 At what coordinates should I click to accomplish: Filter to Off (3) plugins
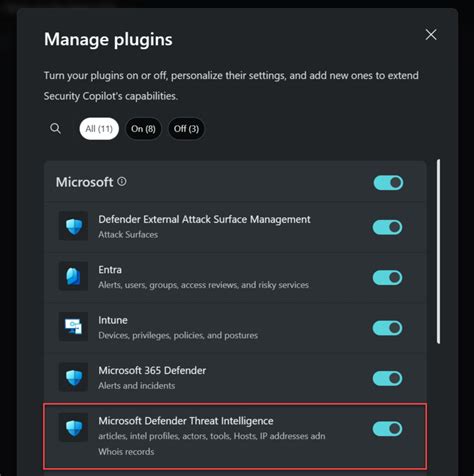(x=186, y=129)
